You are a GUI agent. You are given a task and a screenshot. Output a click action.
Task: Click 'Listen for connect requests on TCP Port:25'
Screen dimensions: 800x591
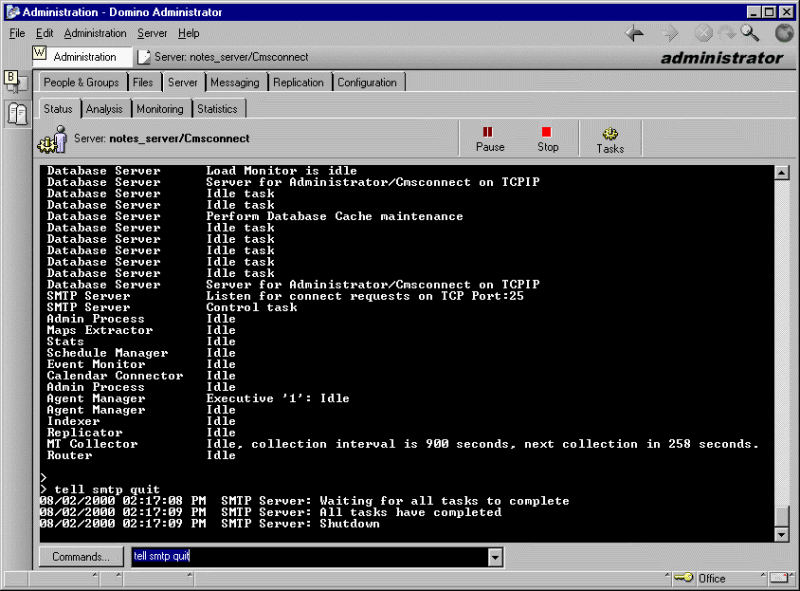[x=365, y=296]
